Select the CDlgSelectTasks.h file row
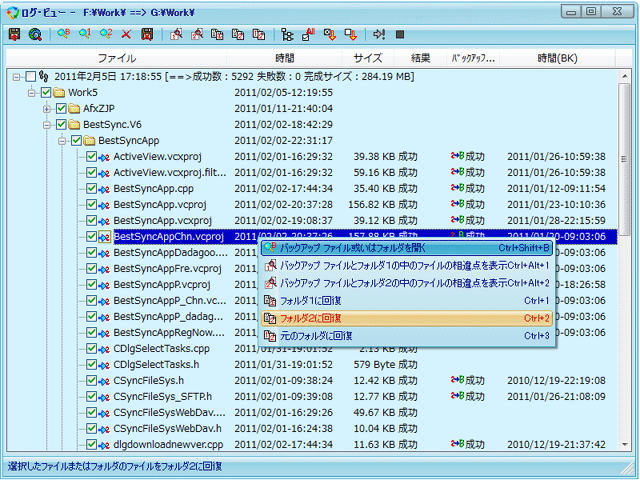This screenshot has width=640, height=480. (x=312, y=364)
